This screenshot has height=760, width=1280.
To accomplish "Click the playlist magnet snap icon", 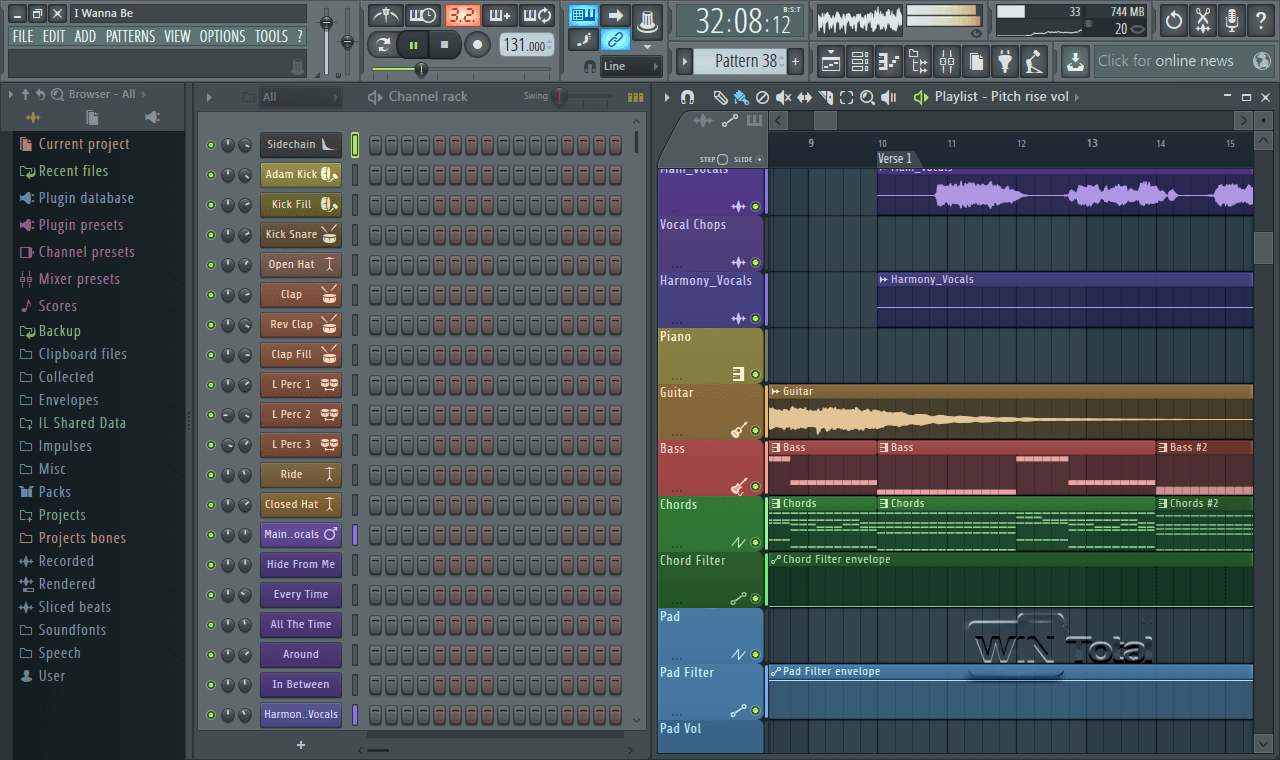I will pyautogui.click(x=687, y=97).
